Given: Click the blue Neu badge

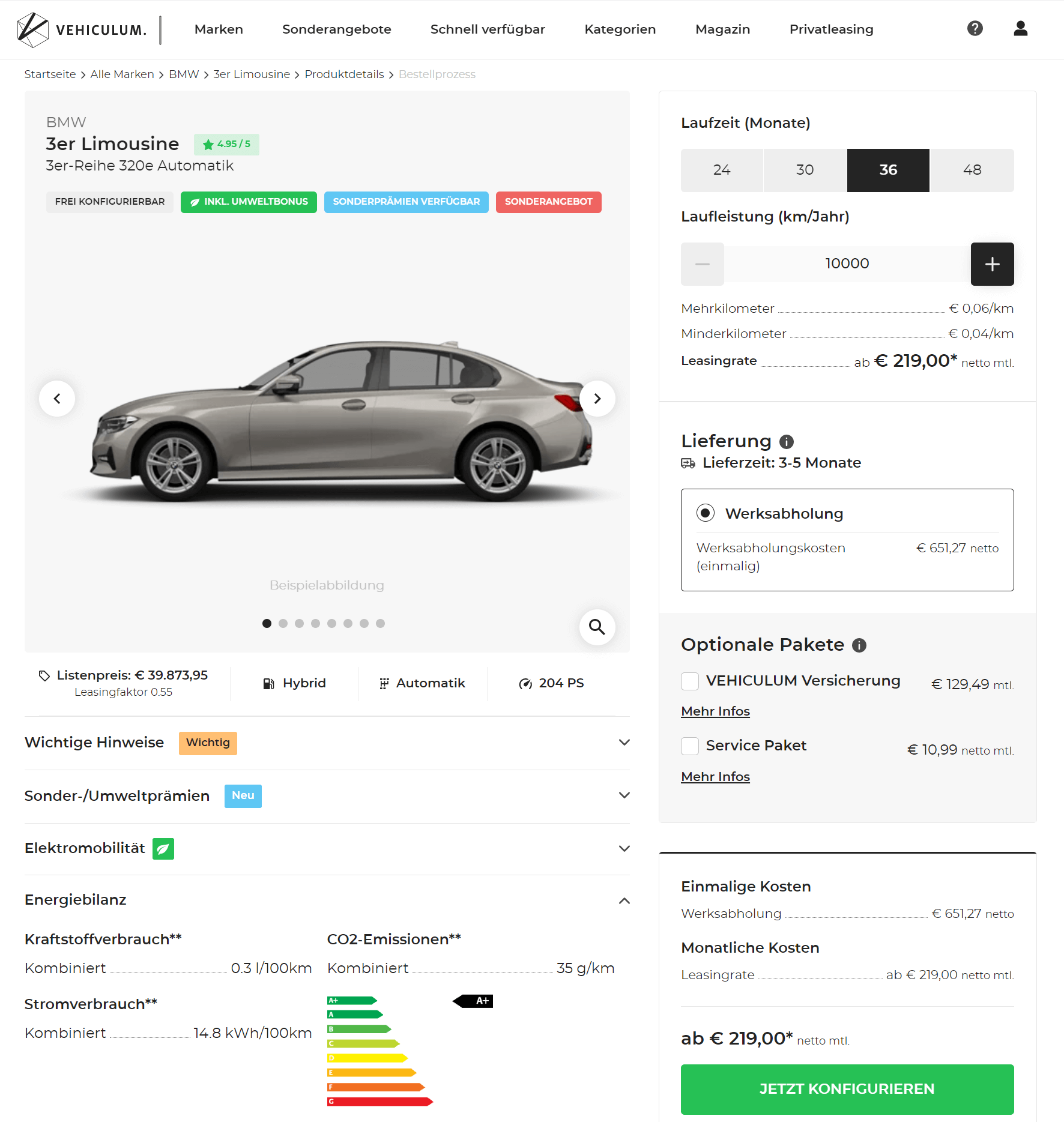Looking at the screenshot, I should tap(243, 796).
